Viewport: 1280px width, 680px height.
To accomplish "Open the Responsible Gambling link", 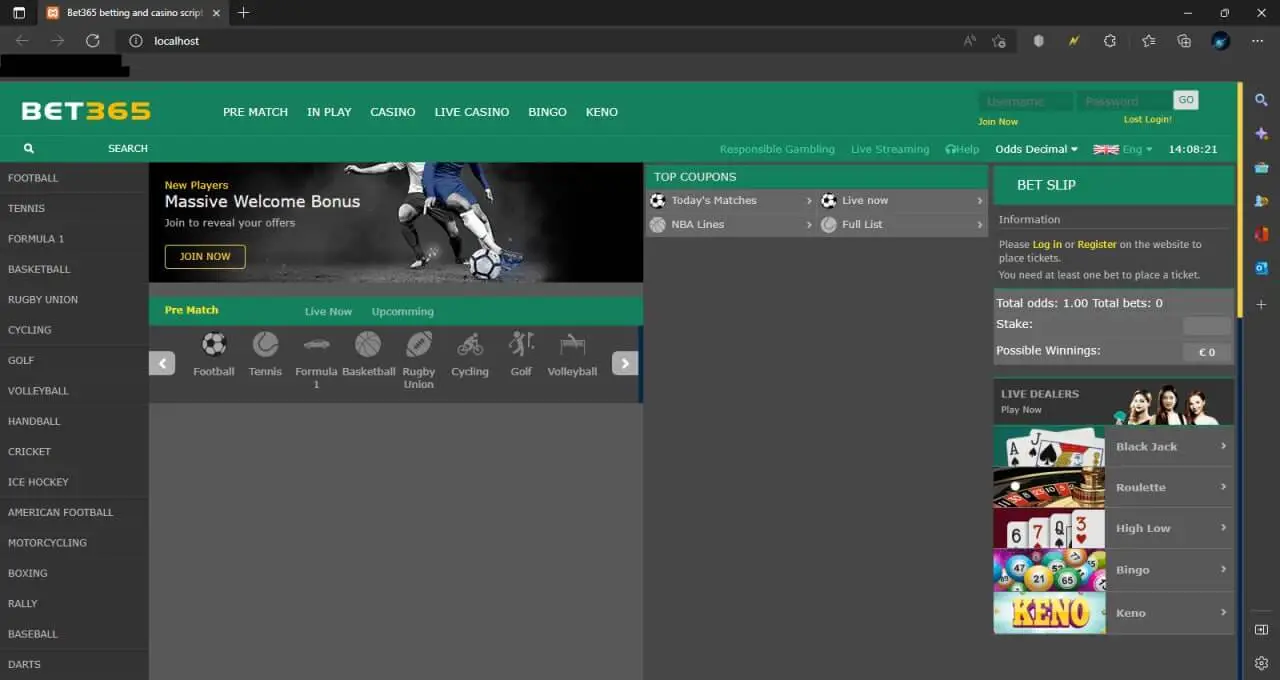I will pyautogui.click(x=777, y=149).
